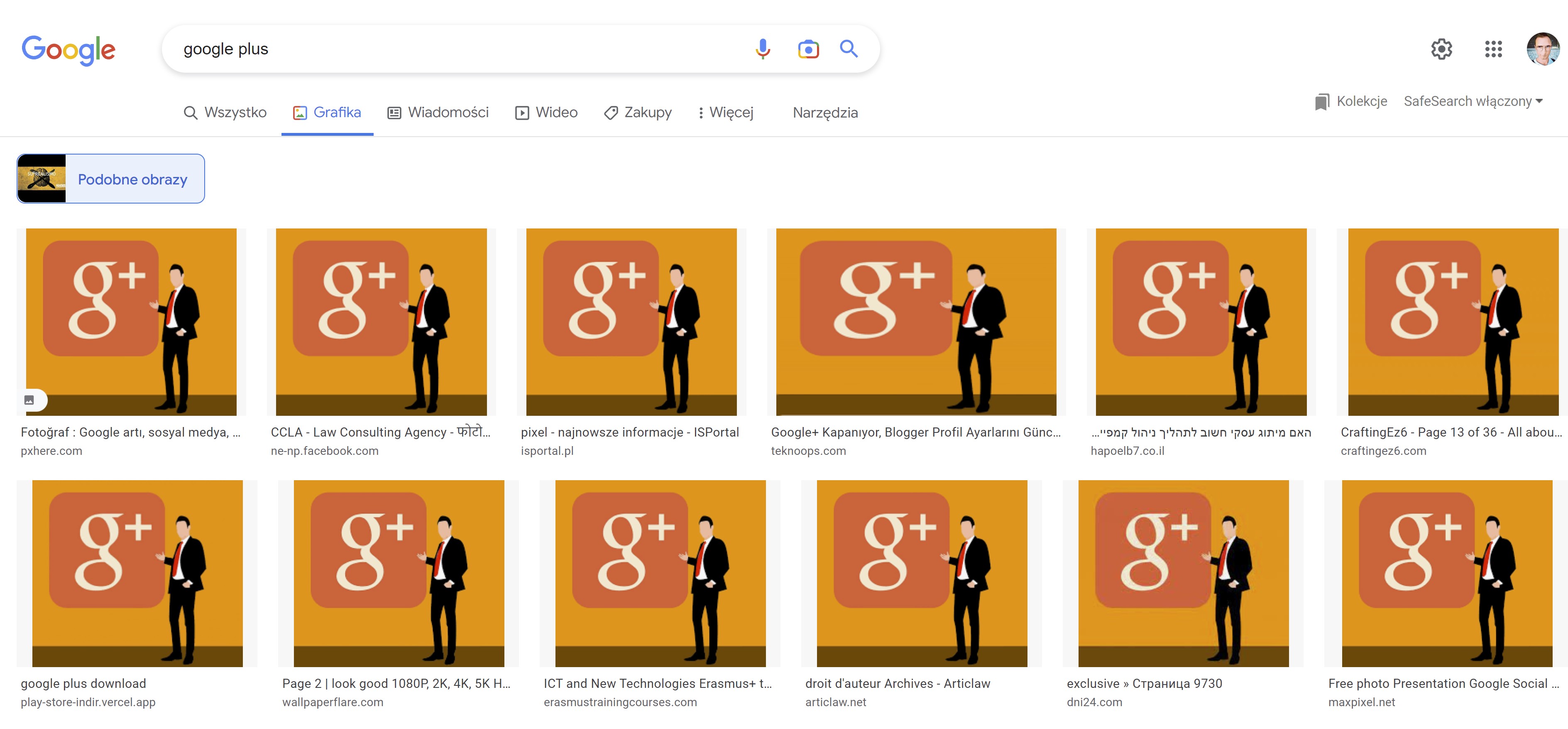Open the pxhere.com image thumbnail
1568x729 pixels.
(131, 322)
